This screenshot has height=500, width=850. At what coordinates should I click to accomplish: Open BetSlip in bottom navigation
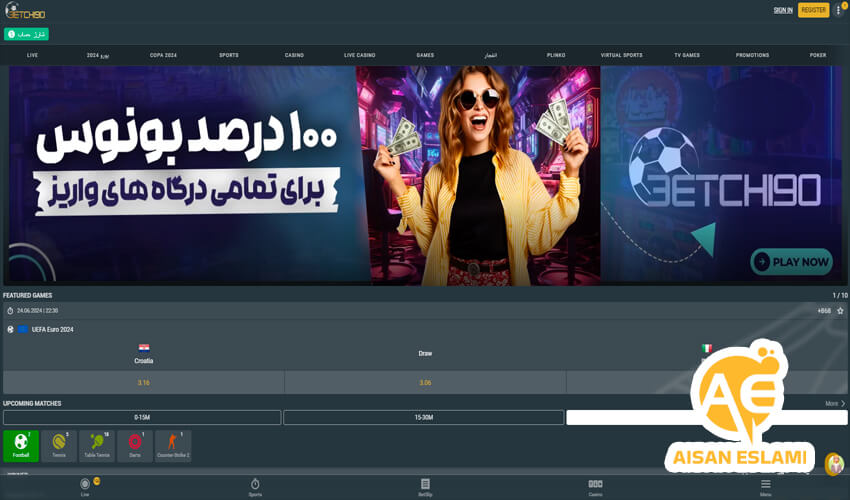pyautogui.click(x=425, y=486)
